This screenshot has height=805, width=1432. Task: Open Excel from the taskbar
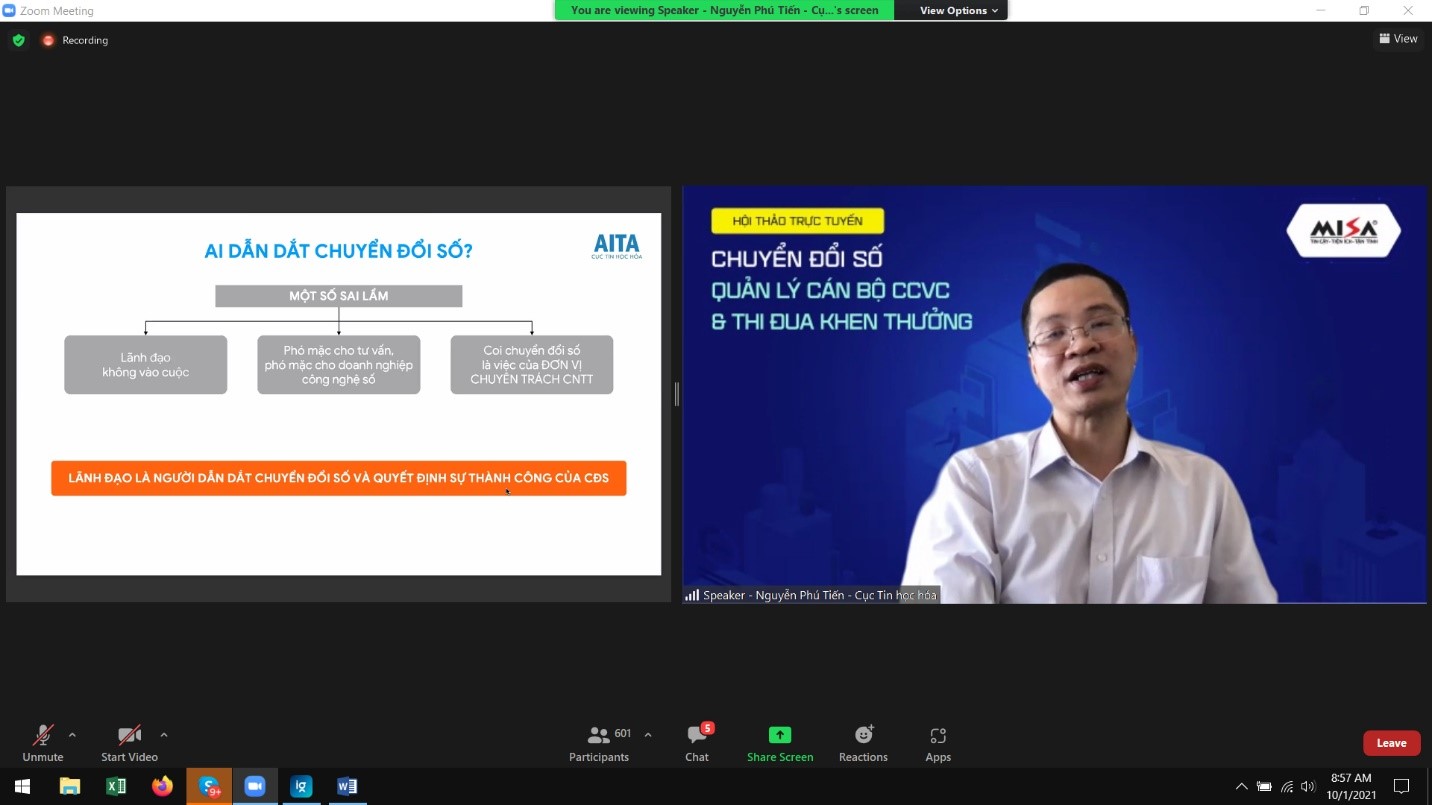pyautogui.click(x=116, y=786)
